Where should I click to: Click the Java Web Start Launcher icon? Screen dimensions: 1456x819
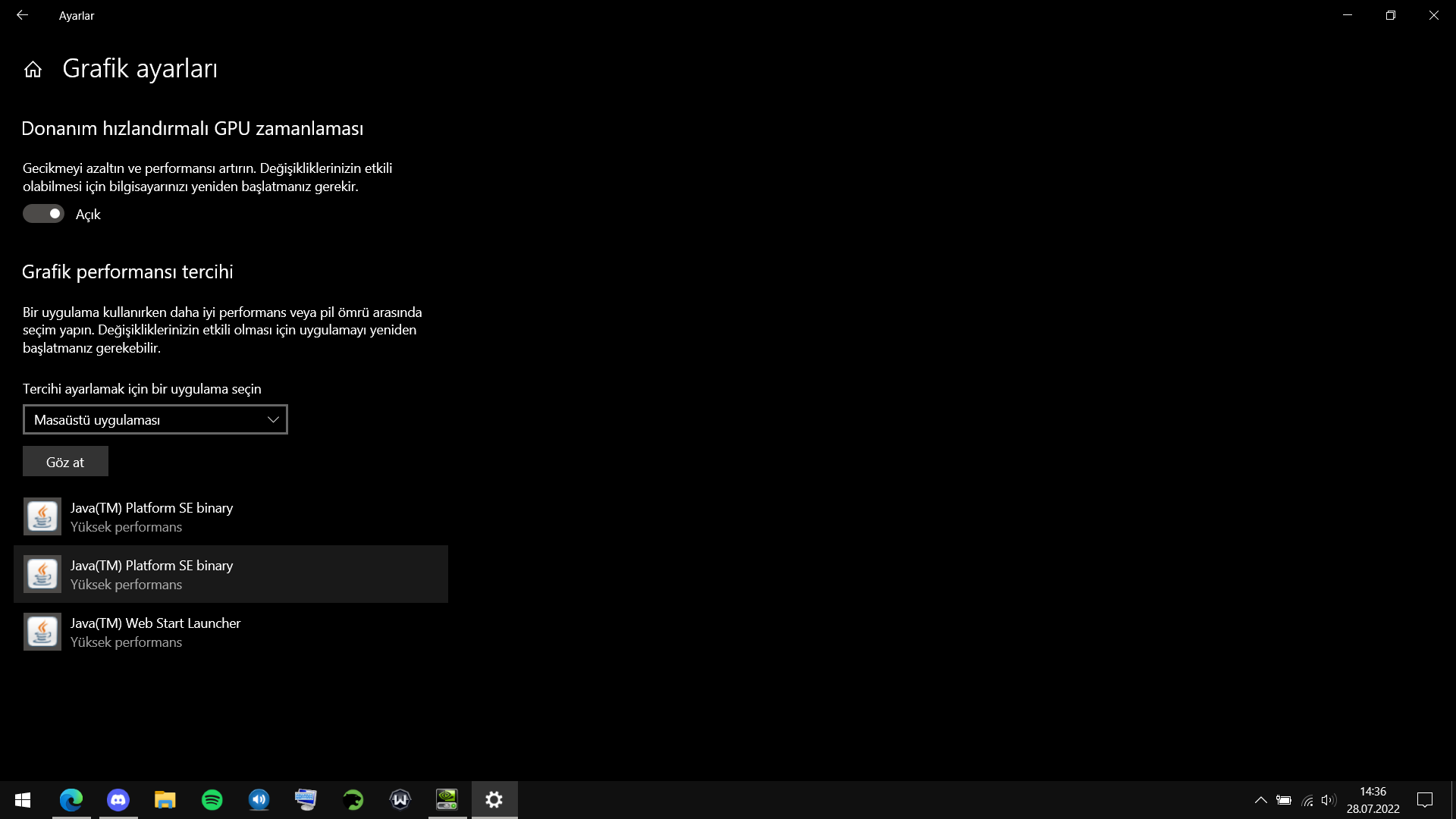click(42, 632)
